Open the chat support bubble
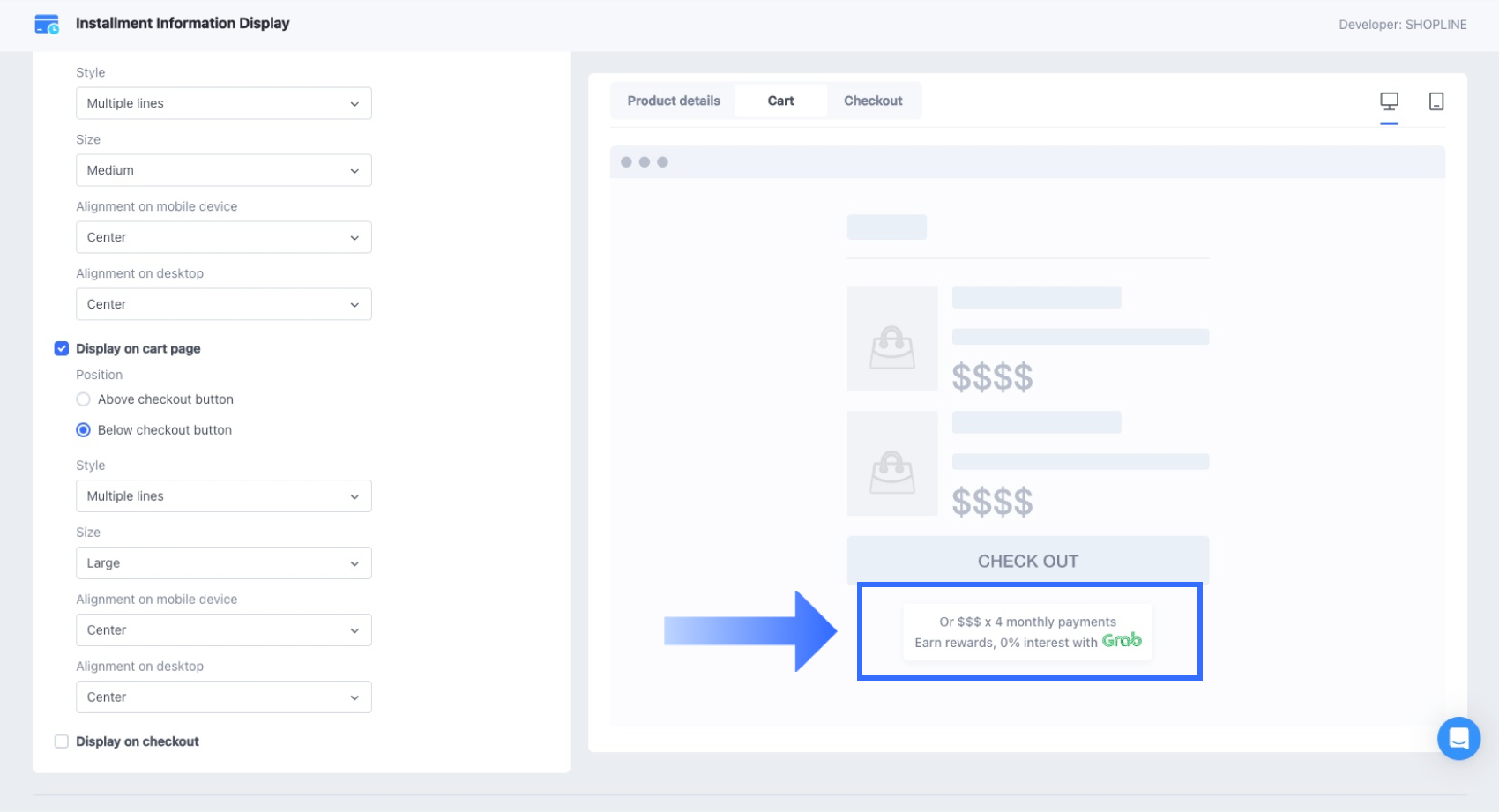 click(x=1458, y=738)
